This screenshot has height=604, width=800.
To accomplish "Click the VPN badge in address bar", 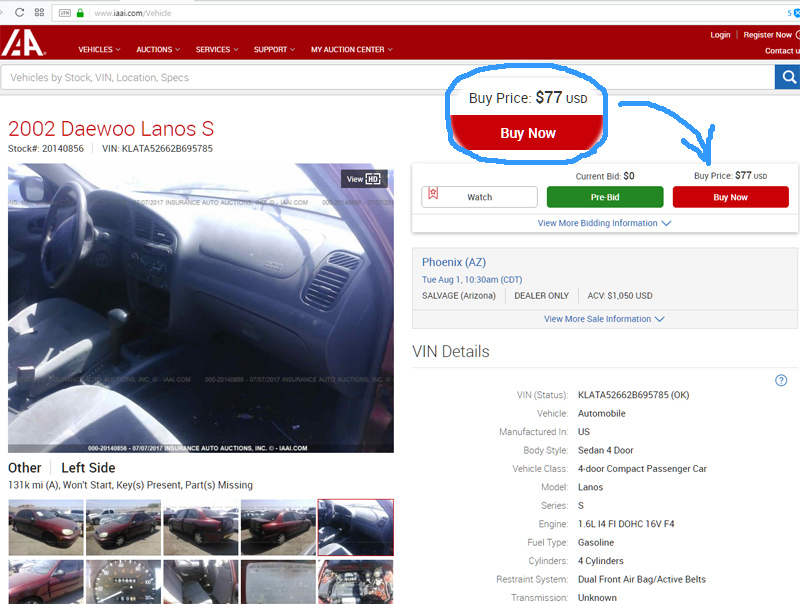I will (x=65, y=13).
